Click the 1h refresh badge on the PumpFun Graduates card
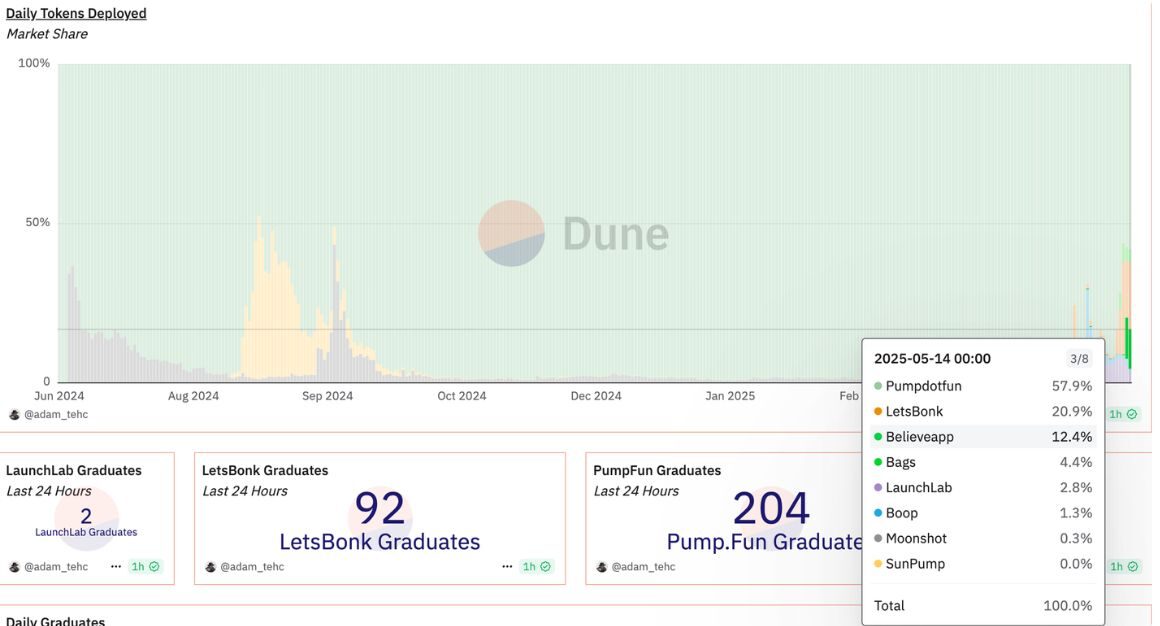1160x626 pixels. (1123, 567)
